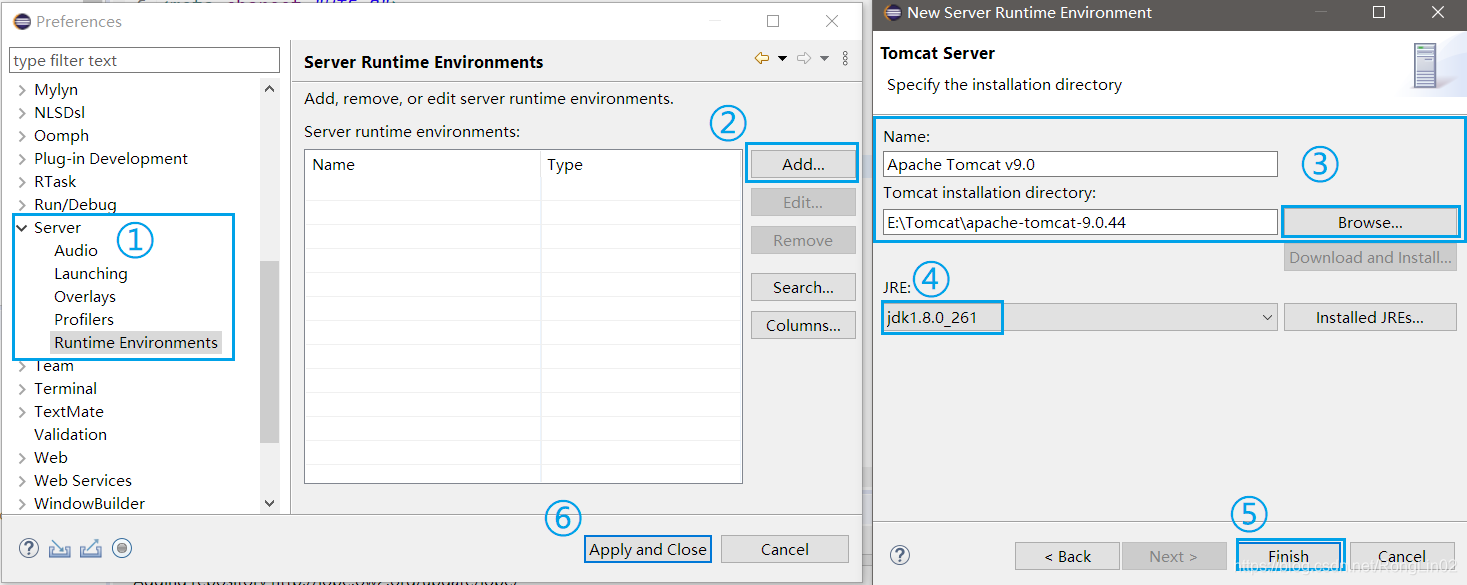Screen dimensions: 1467x585
Task: Select the Validation preference page
Action: point(70,435)
